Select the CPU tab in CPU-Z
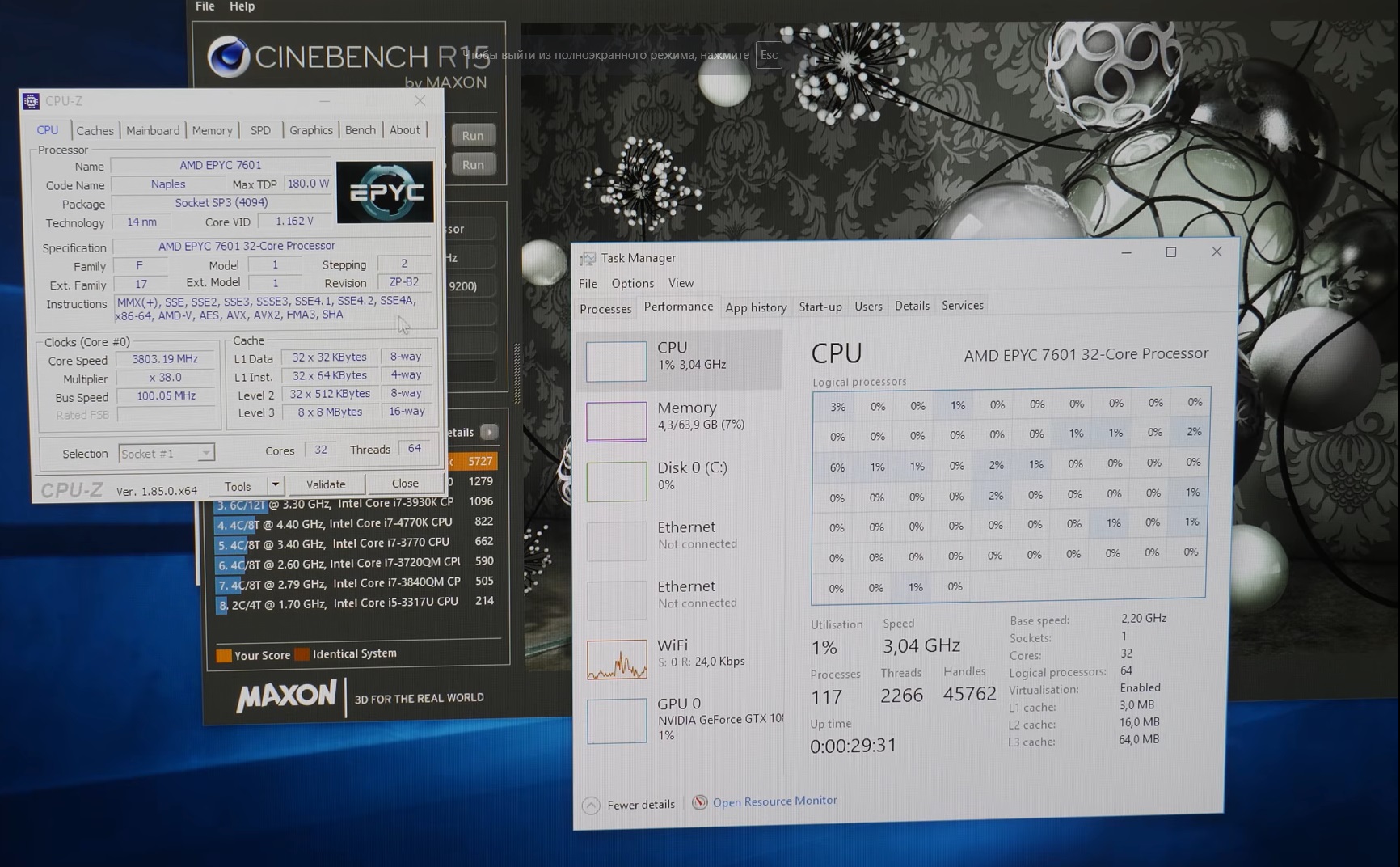 tap(48, 129)
